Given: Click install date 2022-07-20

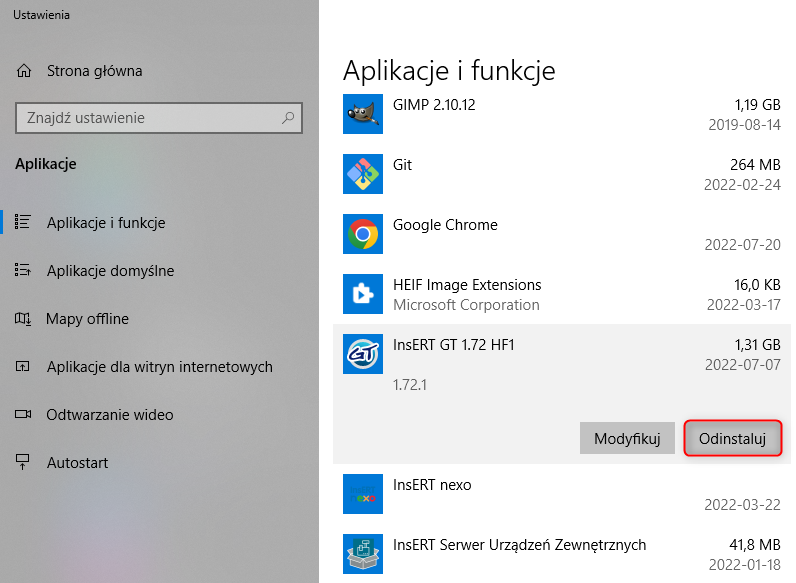Looking at the screenshot, I should [742, 245].
